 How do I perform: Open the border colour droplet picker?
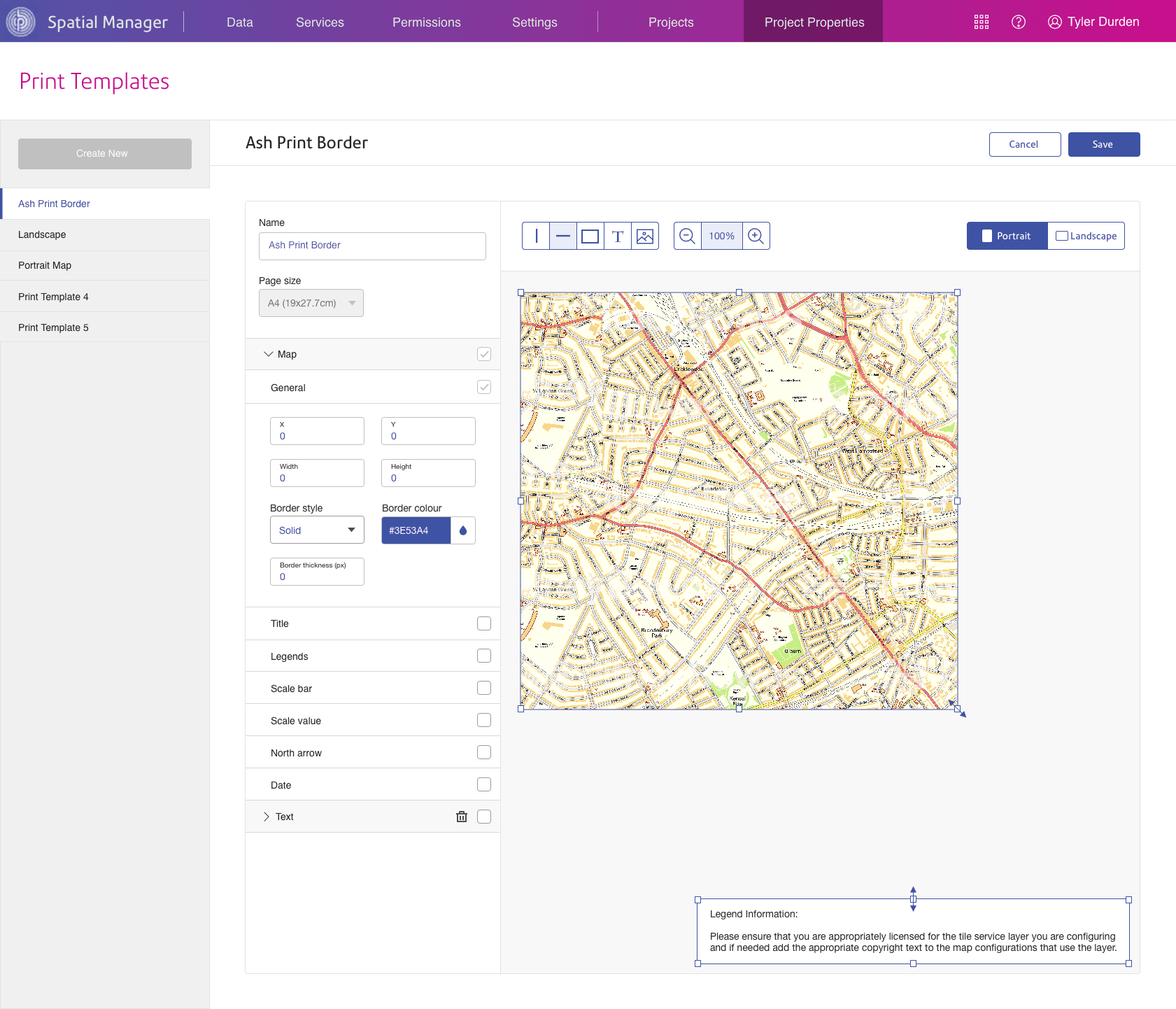[x=463, y=530]
